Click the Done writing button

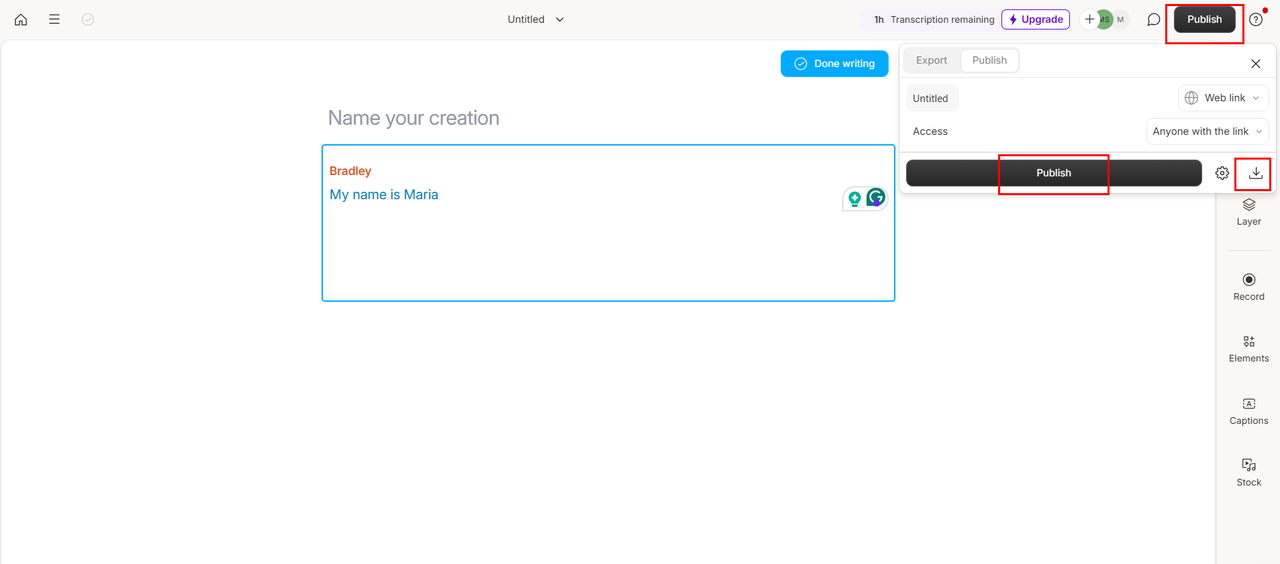pyautogui.click(x=834, y=63)
